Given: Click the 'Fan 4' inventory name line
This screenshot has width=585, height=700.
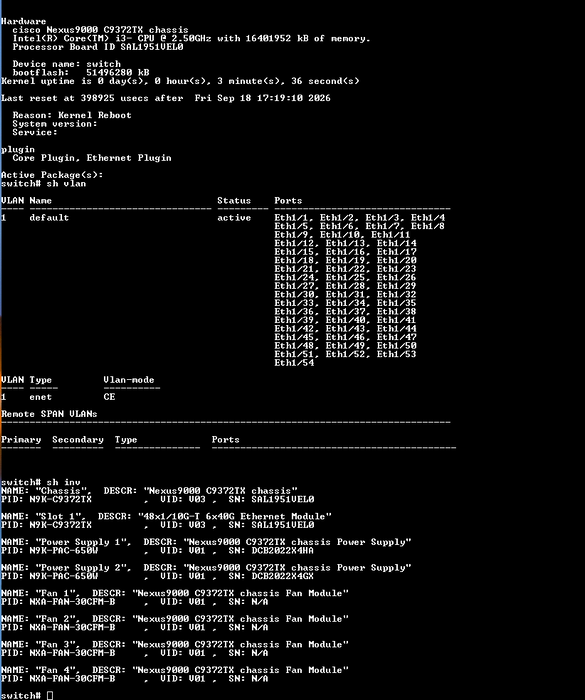Looking at the screenshot, I should point(175,670).
